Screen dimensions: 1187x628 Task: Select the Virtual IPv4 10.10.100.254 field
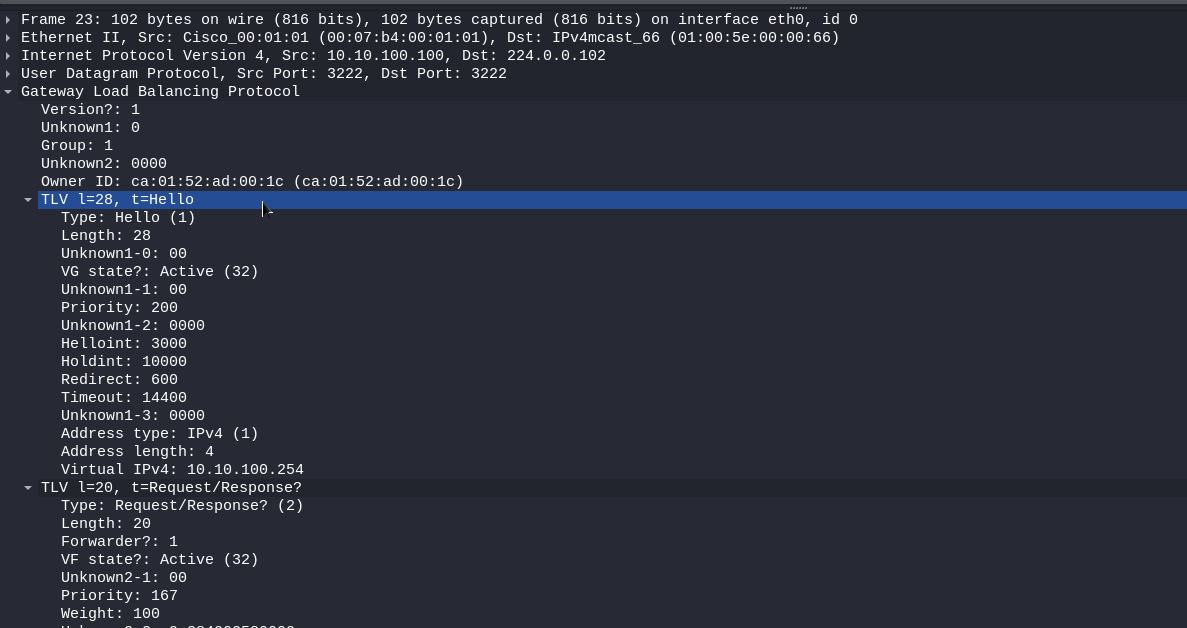pos(182,470)
